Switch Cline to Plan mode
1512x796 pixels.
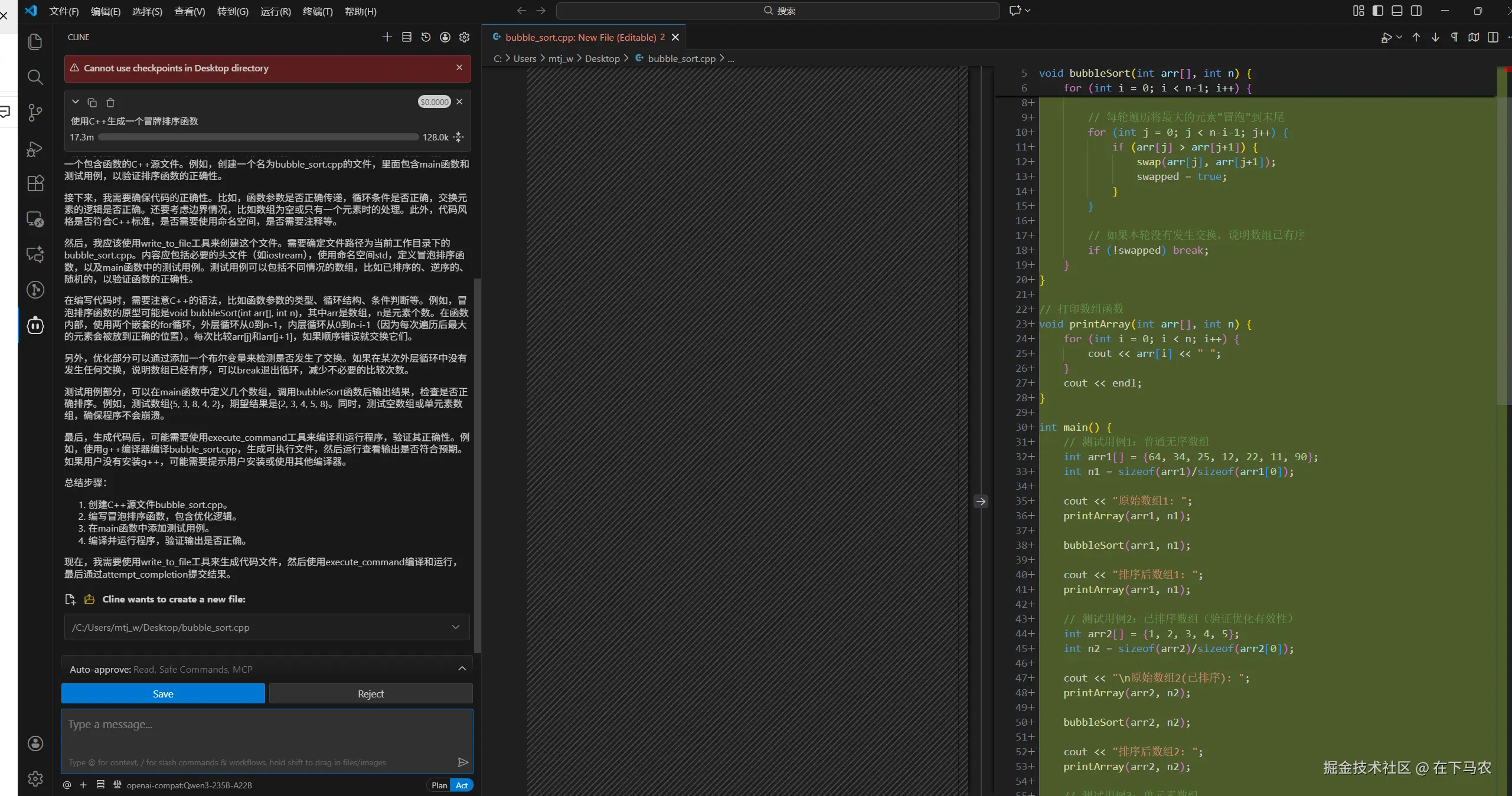tap(439, 785)
